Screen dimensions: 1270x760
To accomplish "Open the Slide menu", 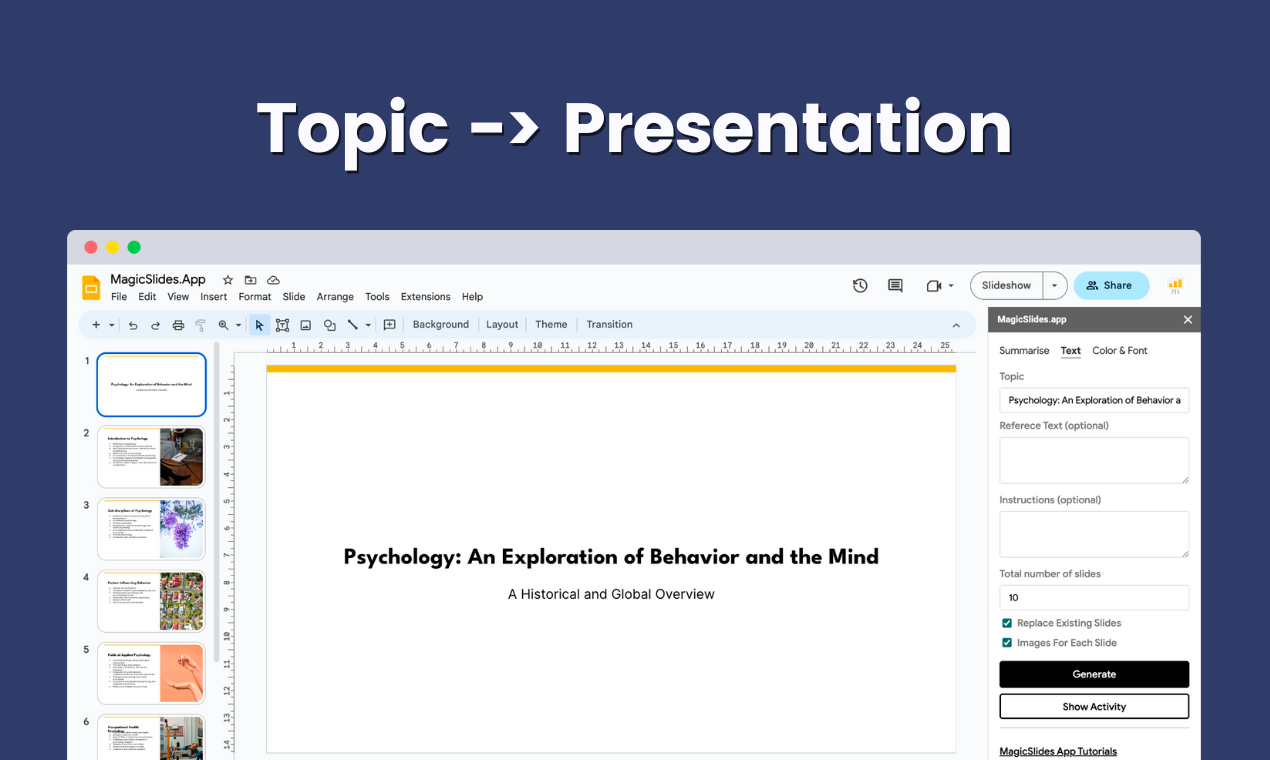I will point(294,297).
